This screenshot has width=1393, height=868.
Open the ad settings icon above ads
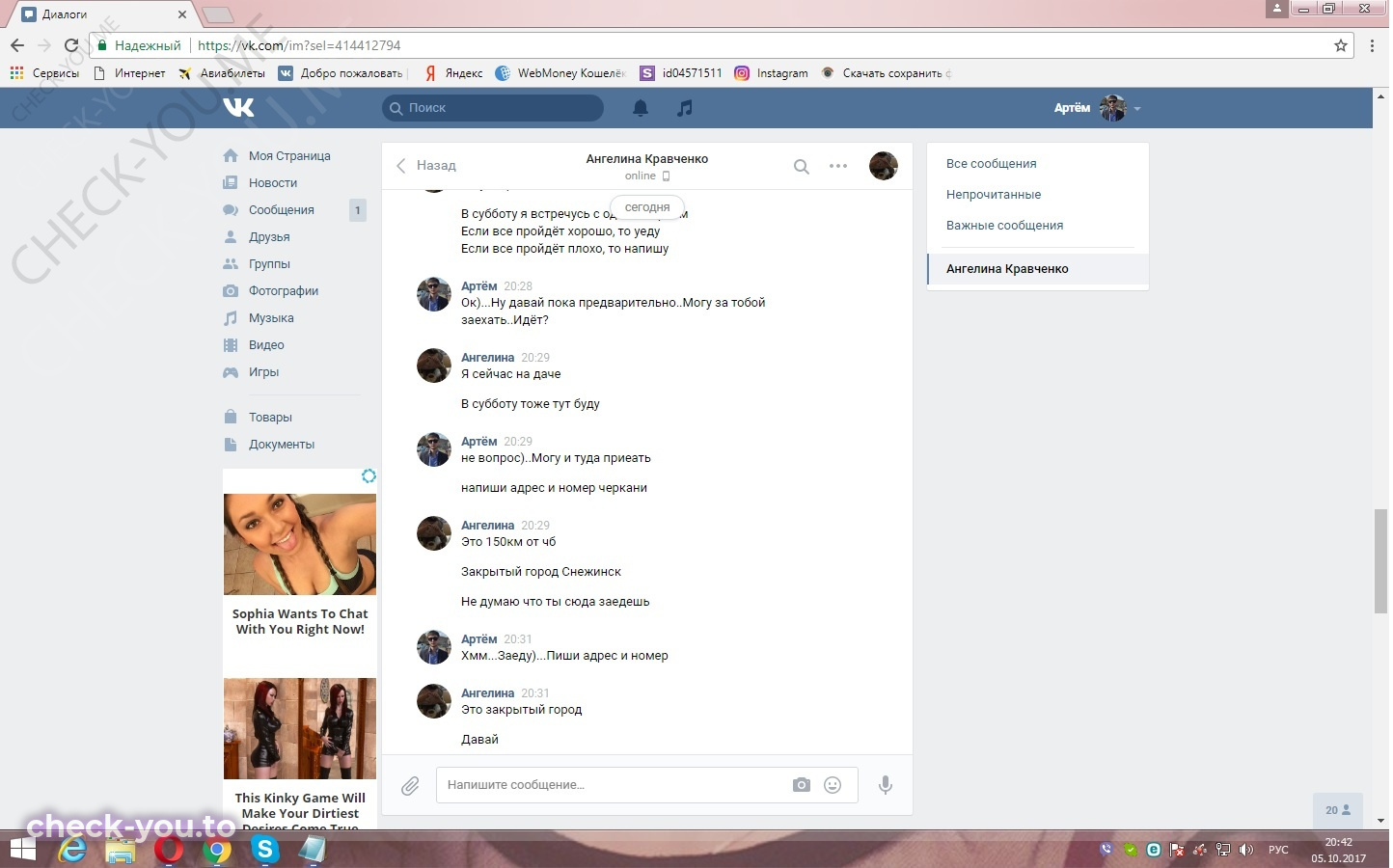point(369,476)
